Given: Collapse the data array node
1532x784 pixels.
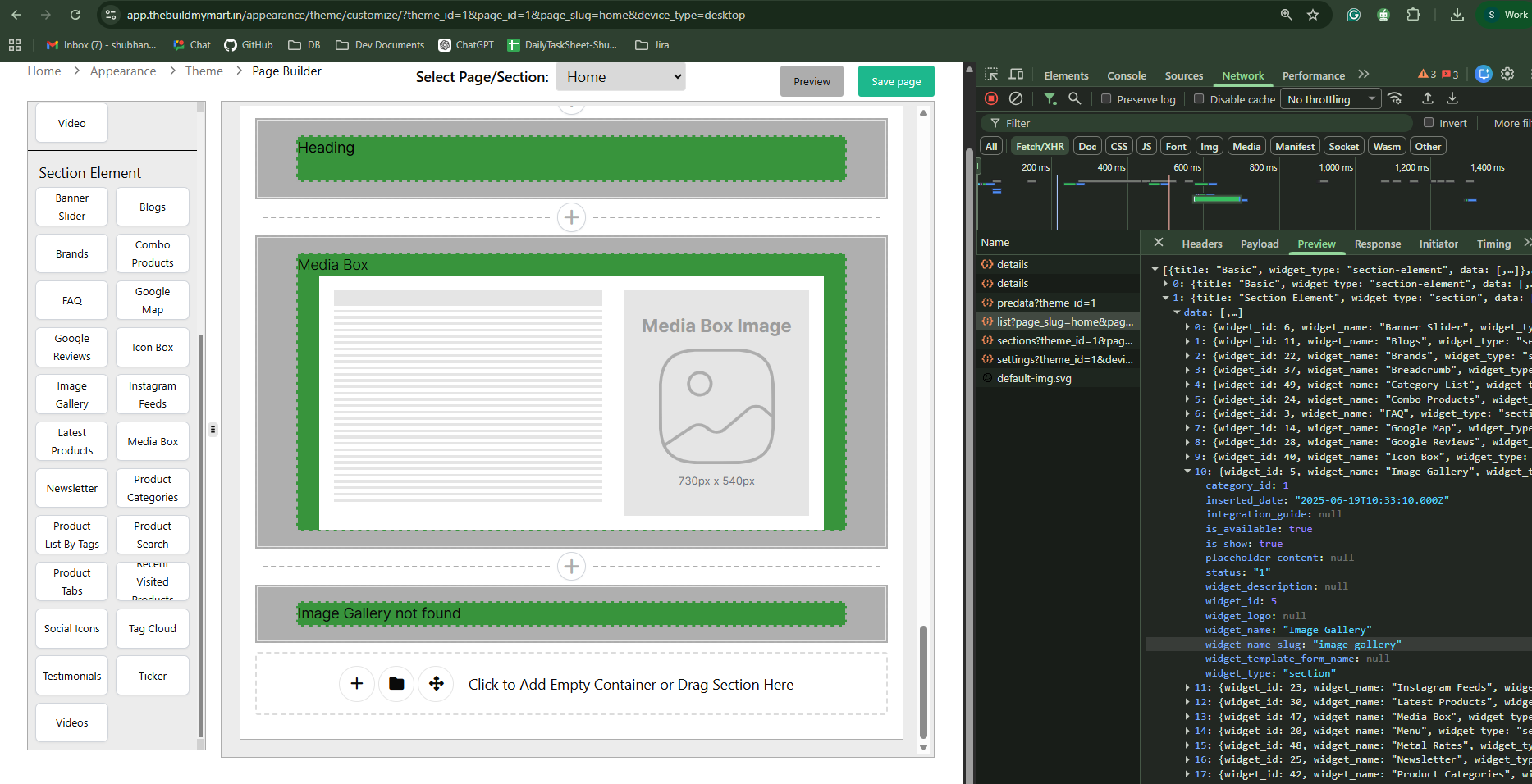Looking at the screenshot, I should 1177,312.
